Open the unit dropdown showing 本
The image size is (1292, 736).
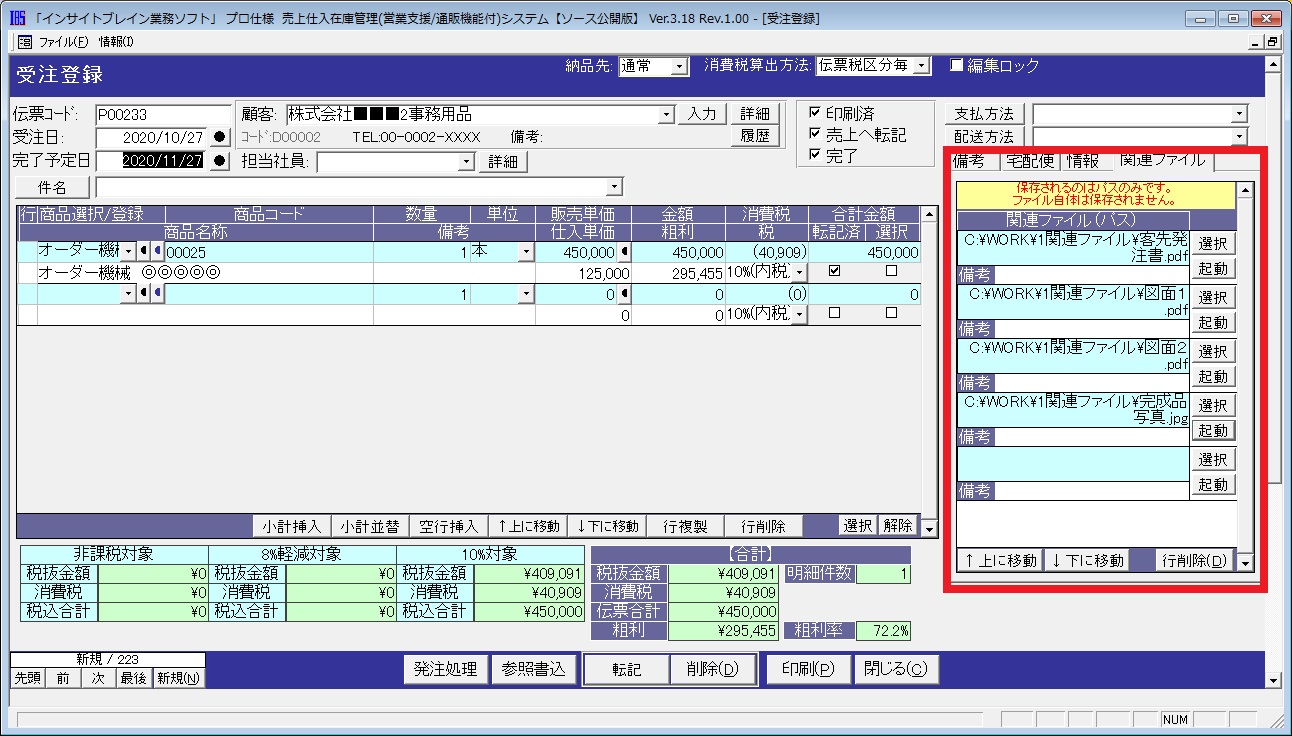(526, 252)
